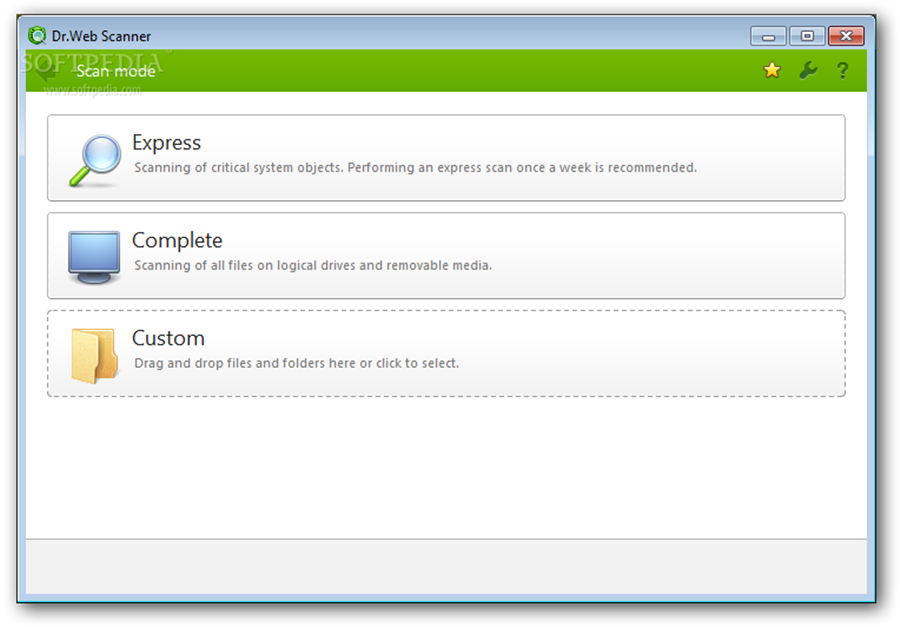Screen dimensions: 900x627
Task: Click the 'Dr.Web Scanner' title bar text
Action: coord(102,36)
